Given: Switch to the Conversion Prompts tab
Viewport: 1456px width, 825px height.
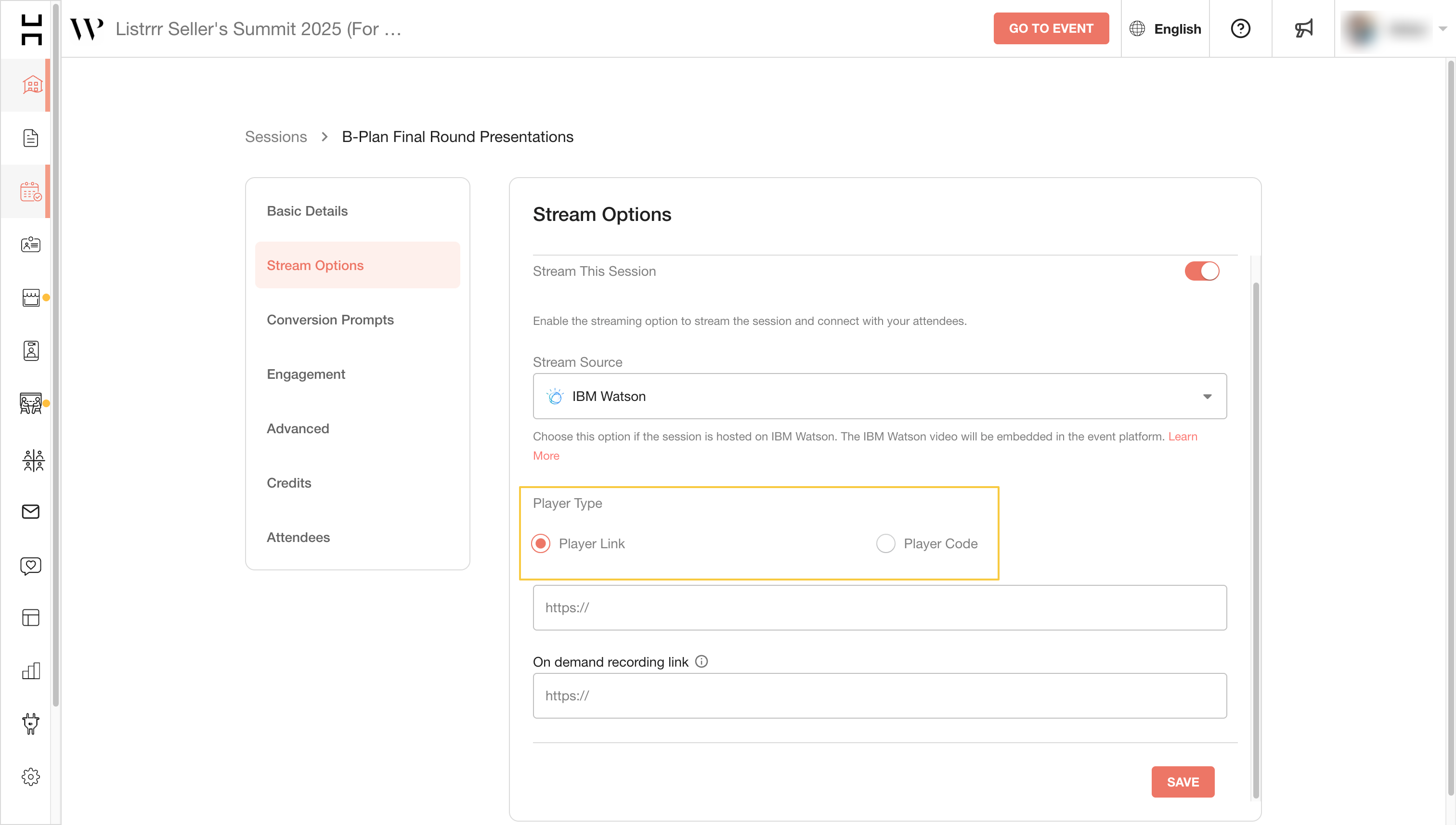Looking at the screenshot, I should click(330, 320).
